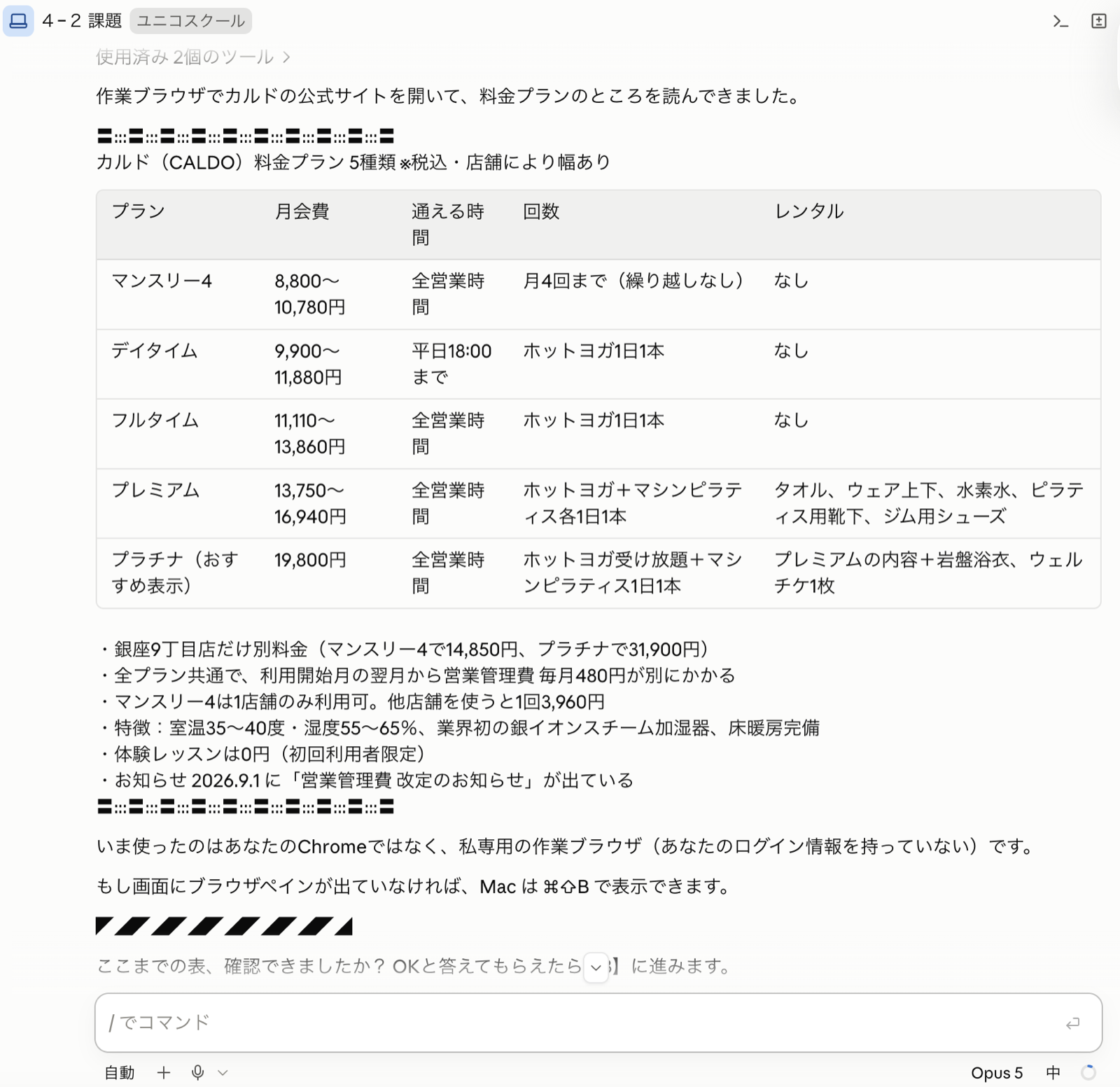
Task: Click the 回数 column header
Action: coord(541,211)
